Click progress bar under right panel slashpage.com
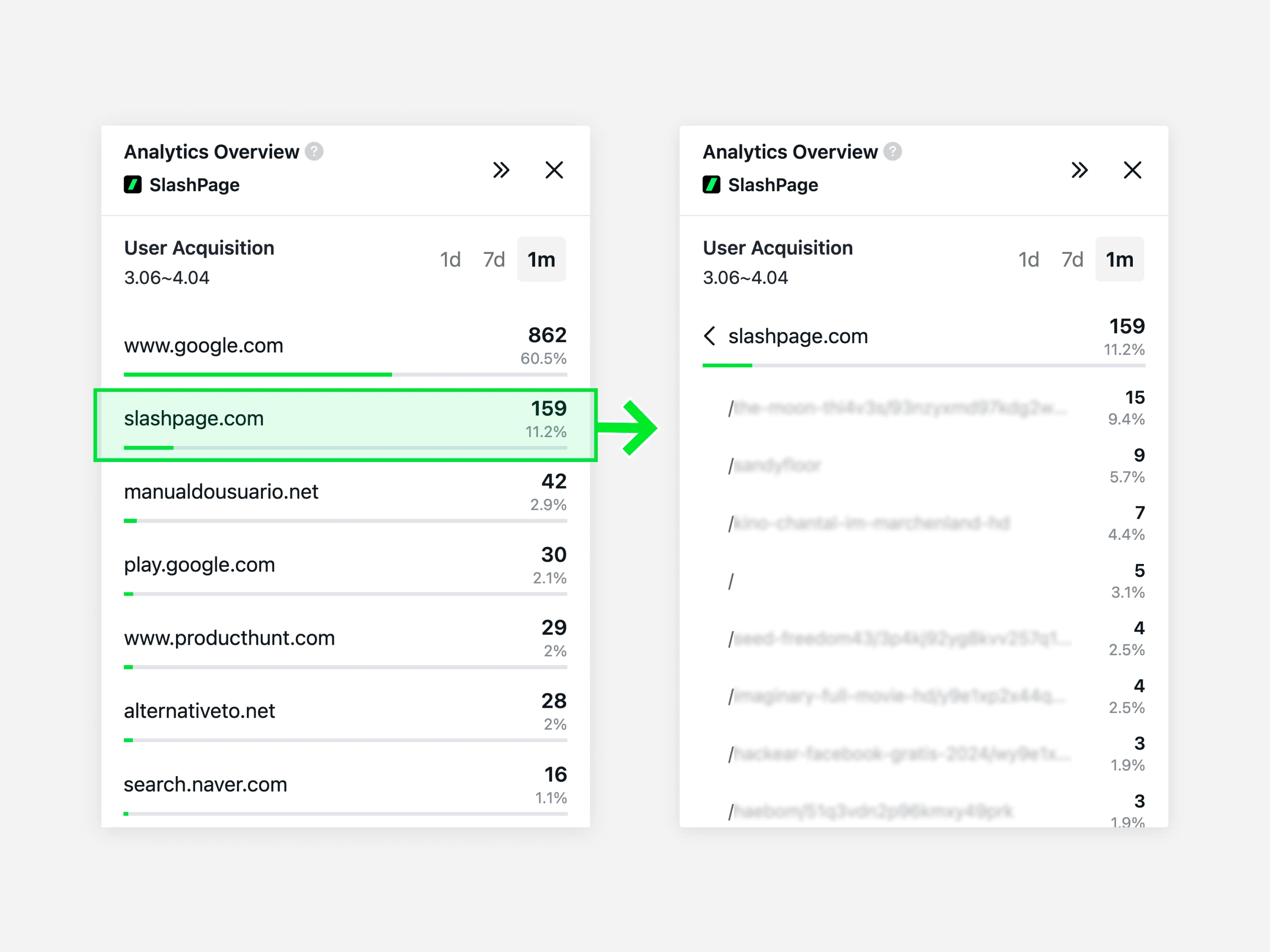This screenshot has width=1270, height=952. pyautogui.click(x=924, y=366)
